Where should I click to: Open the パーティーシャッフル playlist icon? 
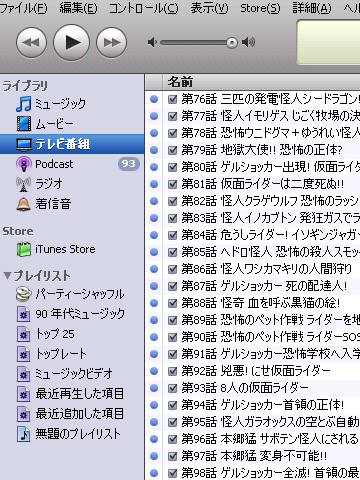click(x=24, y=294)
